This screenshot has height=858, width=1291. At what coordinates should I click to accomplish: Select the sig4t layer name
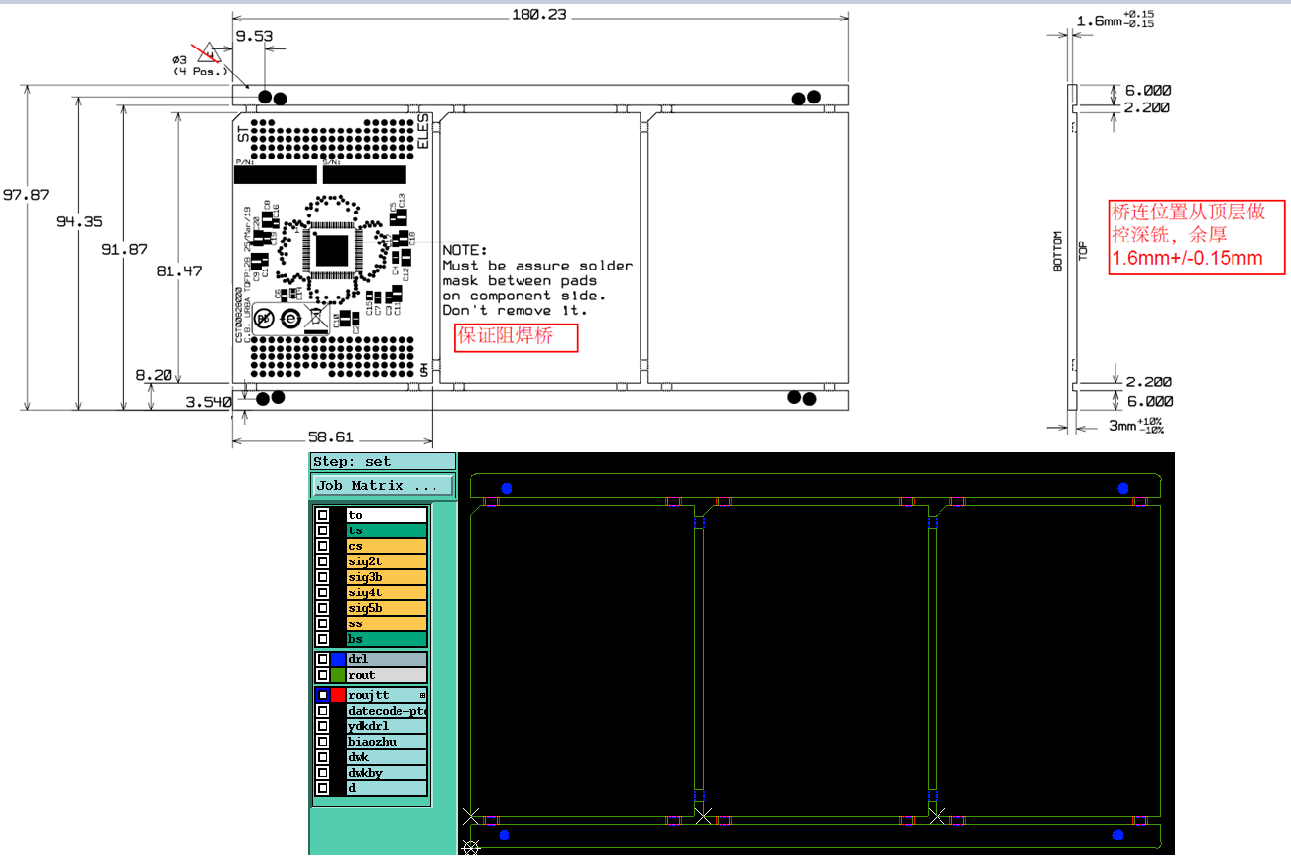[387, 593]
